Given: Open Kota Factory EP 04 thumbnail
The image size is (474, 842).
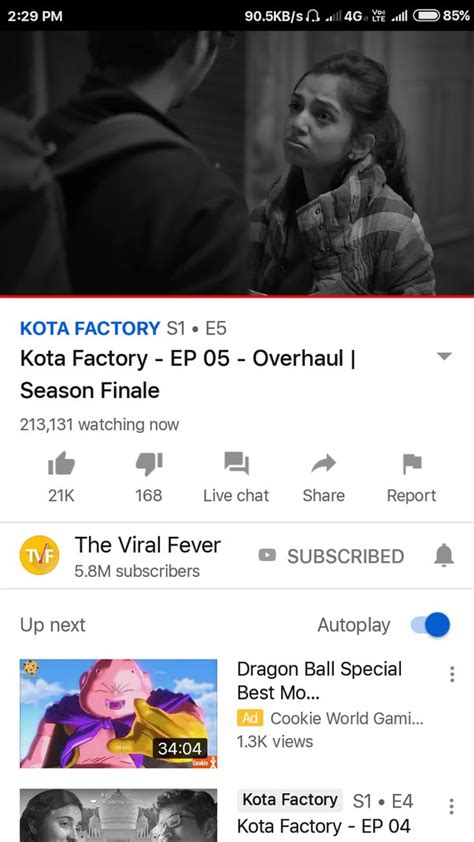Looking at the screenshot, I should click(x=119, y=815).
